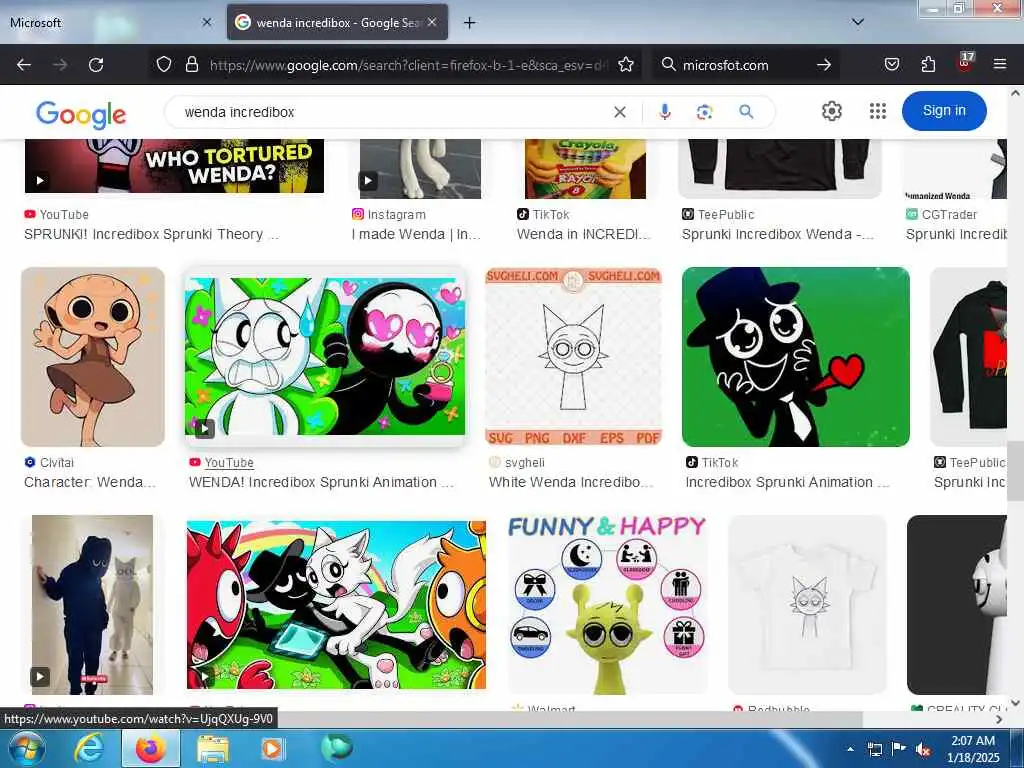Open the Character: Wenda Civitai link
Viewport: 1024px width, 768px height.
(x=89, y=483)
